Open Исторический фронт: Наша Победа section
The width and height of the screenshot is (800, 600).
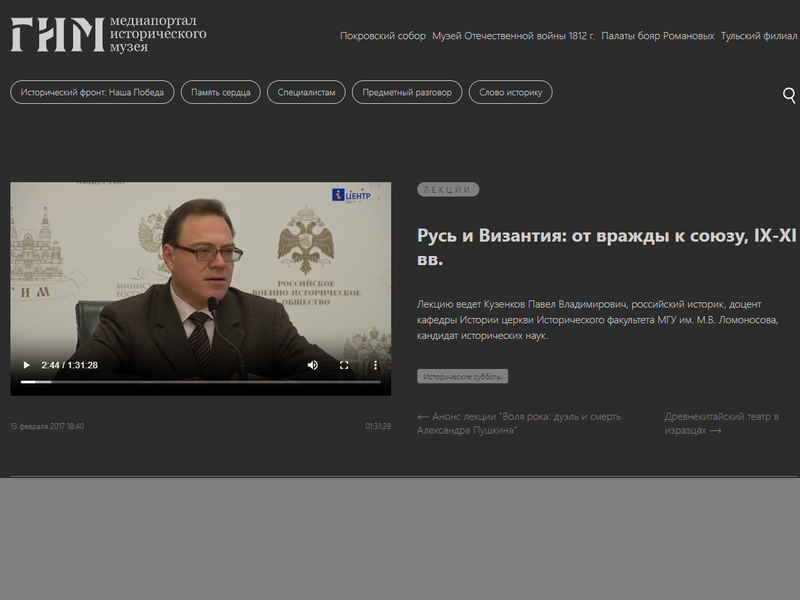pos(92,92)
